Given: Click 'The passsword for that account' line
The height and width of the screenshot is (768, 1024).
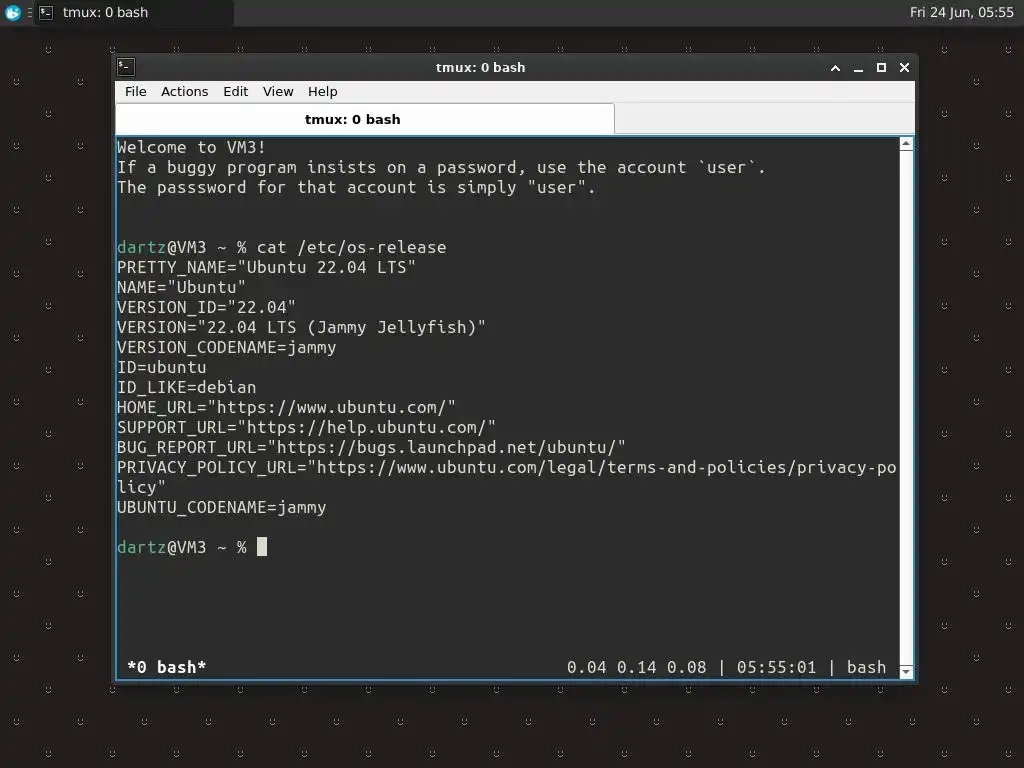Looking at the screenshot, I should click(356, 187).
